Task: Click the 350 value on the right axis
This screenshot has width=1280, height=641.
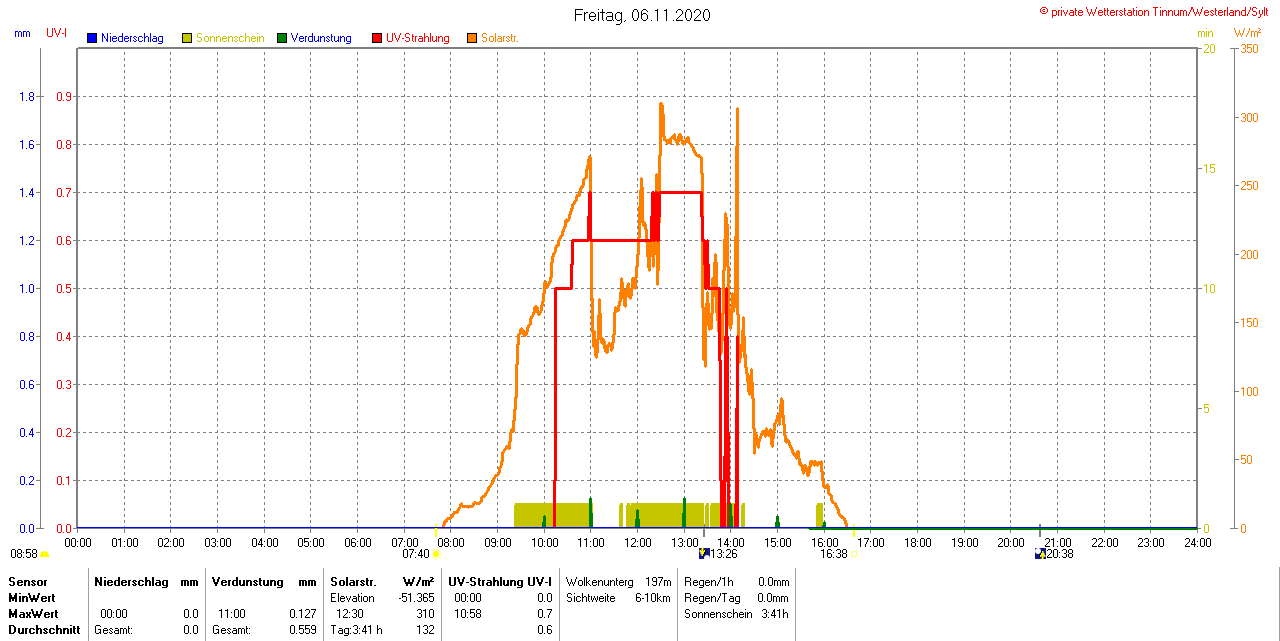Action: click(1249, 48)
